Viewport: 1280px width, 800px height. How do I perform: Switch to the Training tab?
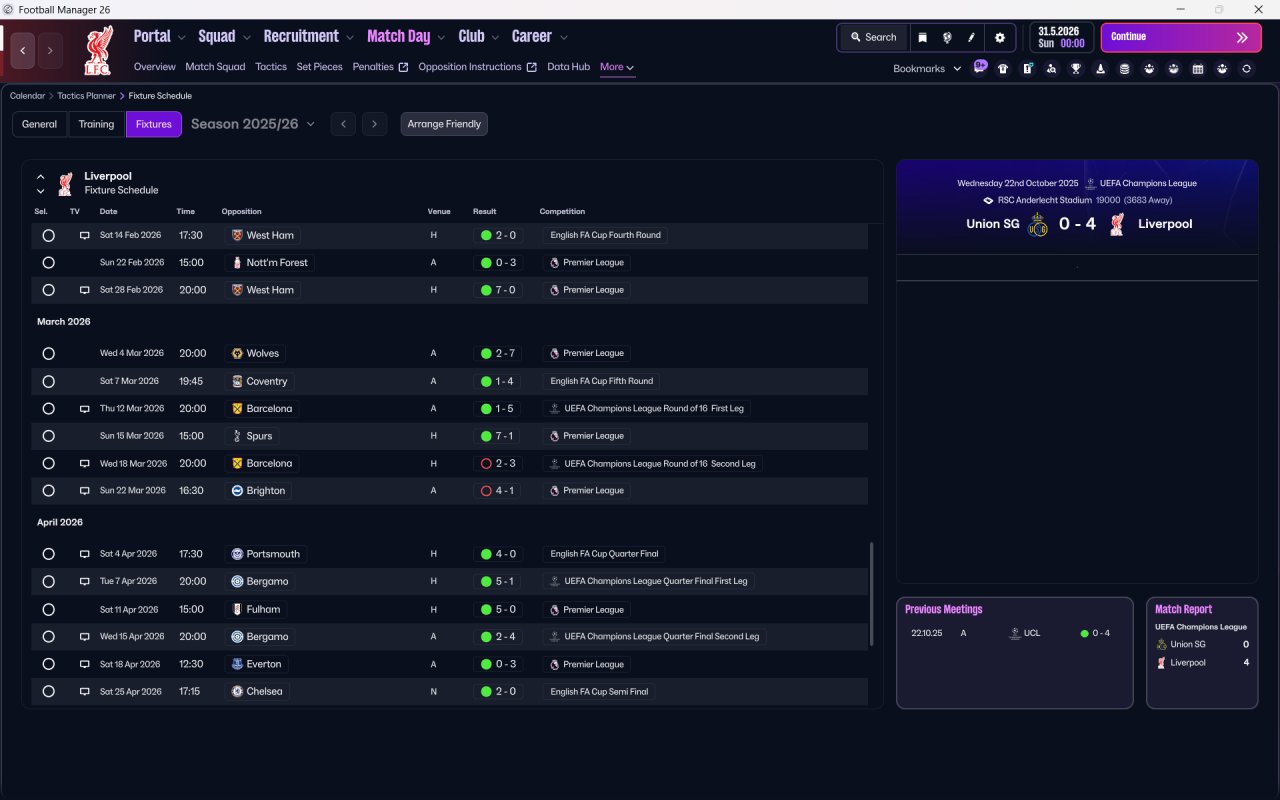(96, 124)
